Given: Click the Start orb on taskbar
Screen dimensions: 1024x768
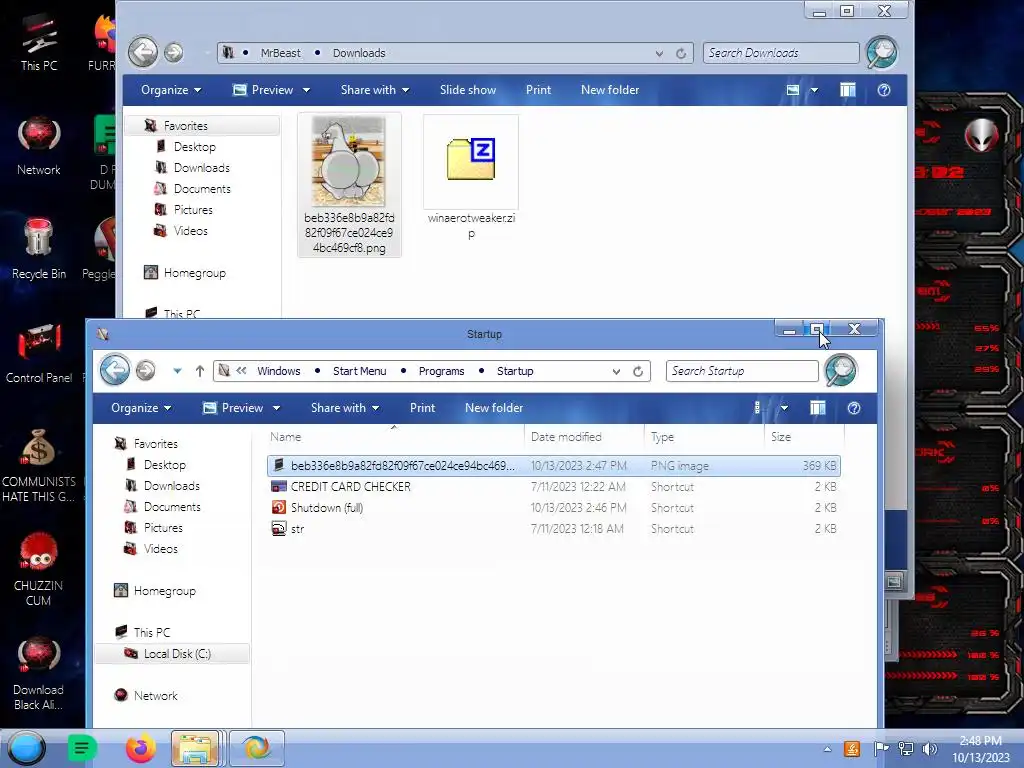Looking at the screenshot, I should tap(26, 748).
